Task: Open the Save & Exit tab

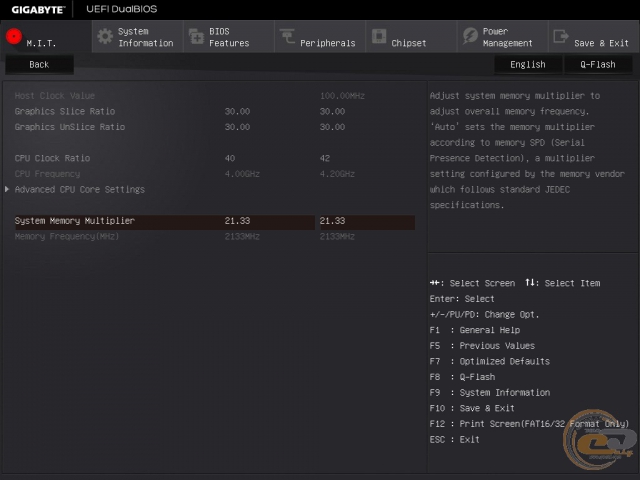Action: tap(594, 37)
